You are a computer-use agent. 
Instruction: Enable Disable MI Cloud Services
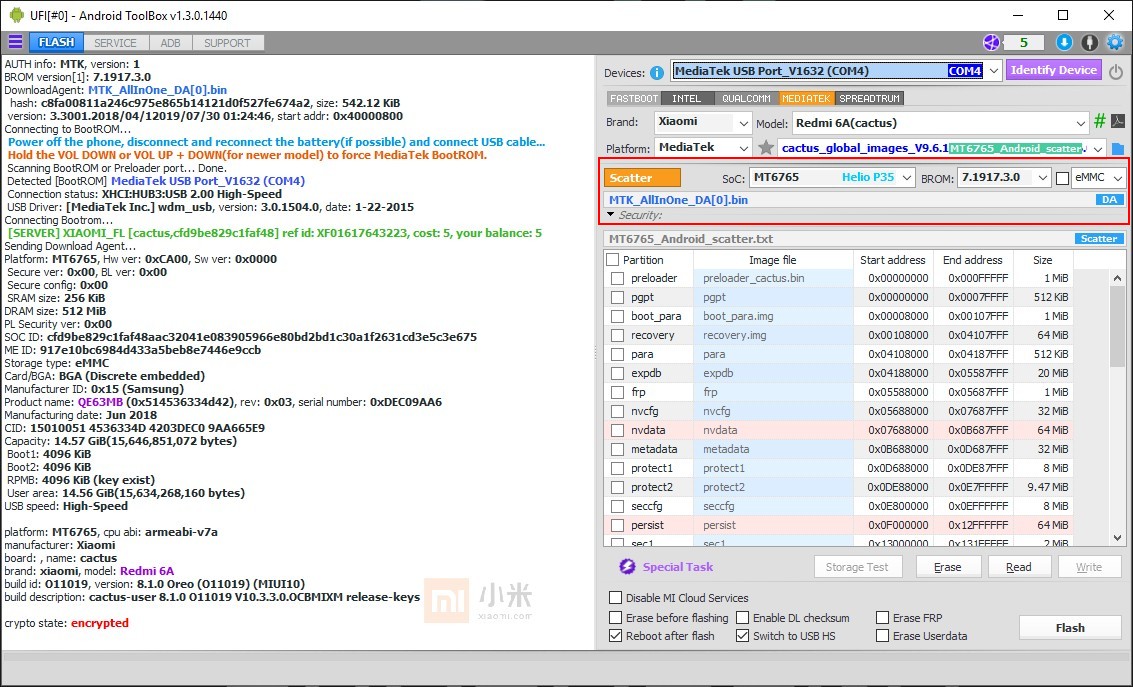(616, 597)
